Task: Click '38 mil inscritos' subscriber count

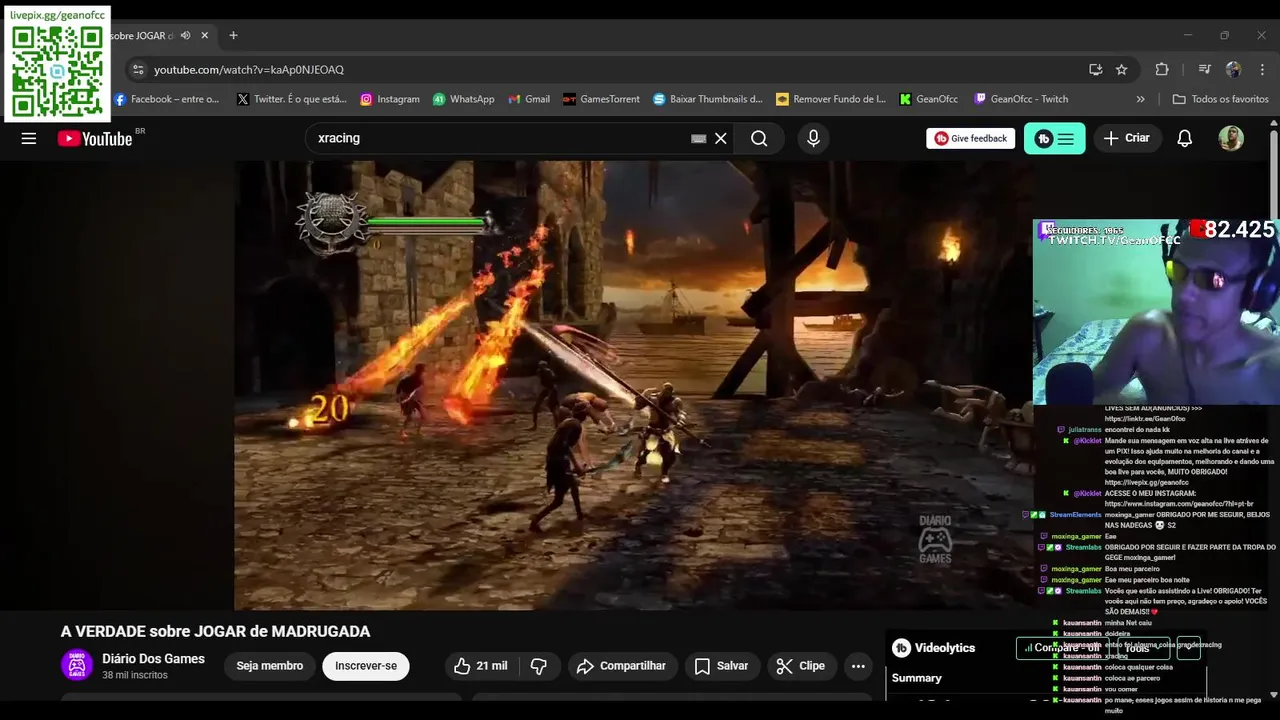Action: pyautogui.click(x=135, y=676)
